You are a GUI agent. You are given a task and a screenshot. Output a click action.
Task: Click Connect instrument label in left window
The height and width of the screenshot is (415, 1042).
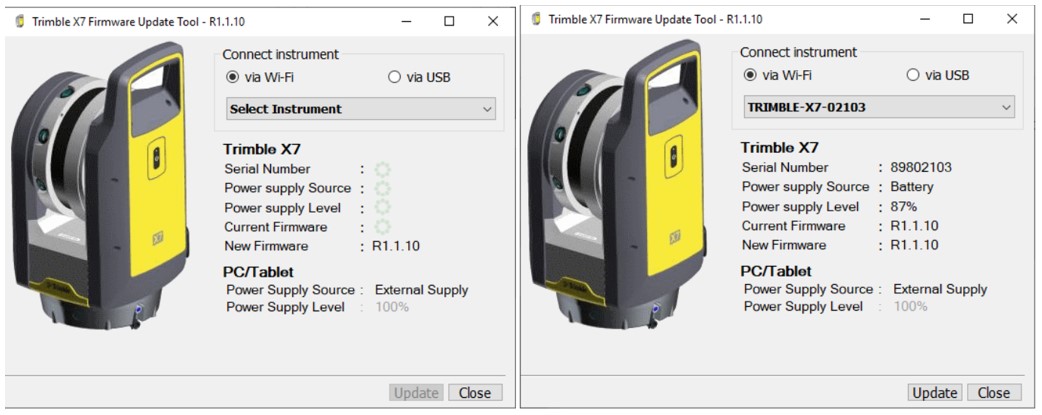click(280, 55)
